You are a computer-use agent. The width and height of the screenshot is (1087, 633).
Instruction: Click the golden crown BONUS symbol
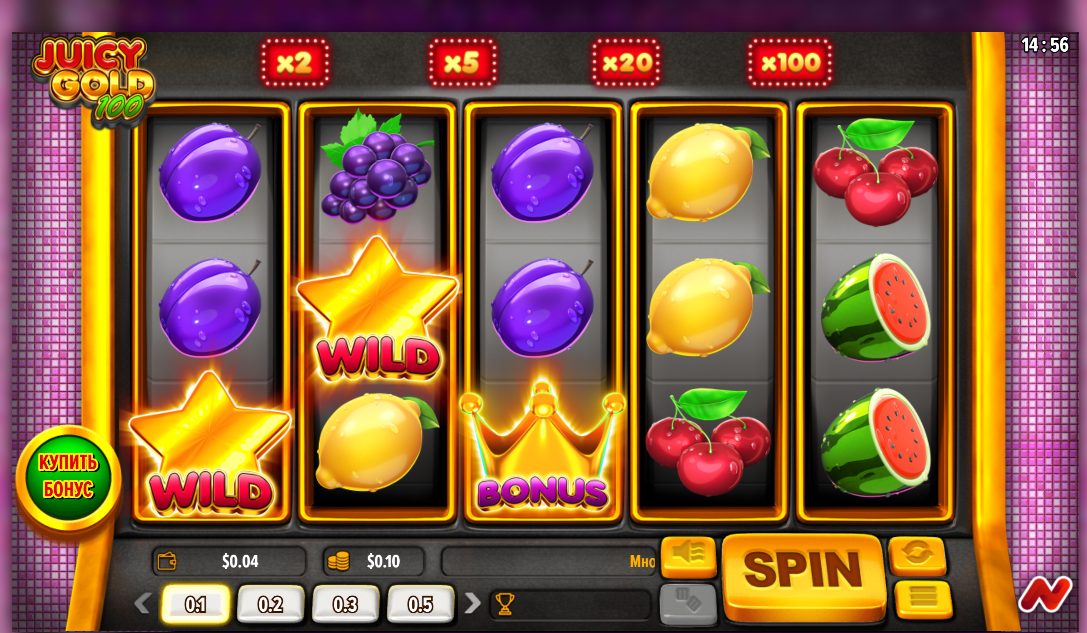click(x=542, y=449)
